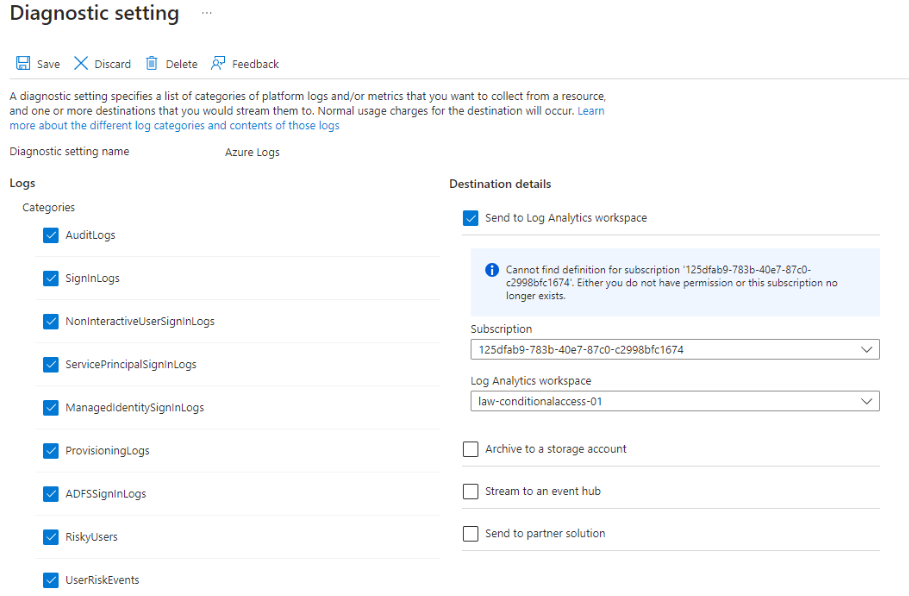The image size is (909, 596).
Task: Click the Save floppy disk icon
Action: (23, 63)
